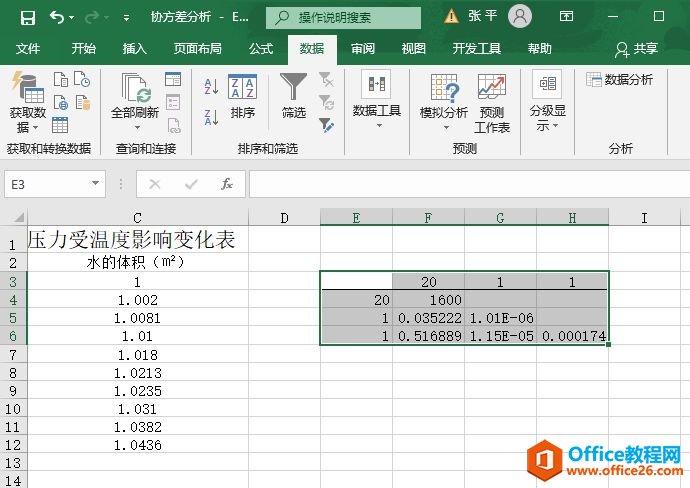Image resolution: width=690 pixels, height=488 pixels.
Task: Select column I header
Action: click(644, 217)
